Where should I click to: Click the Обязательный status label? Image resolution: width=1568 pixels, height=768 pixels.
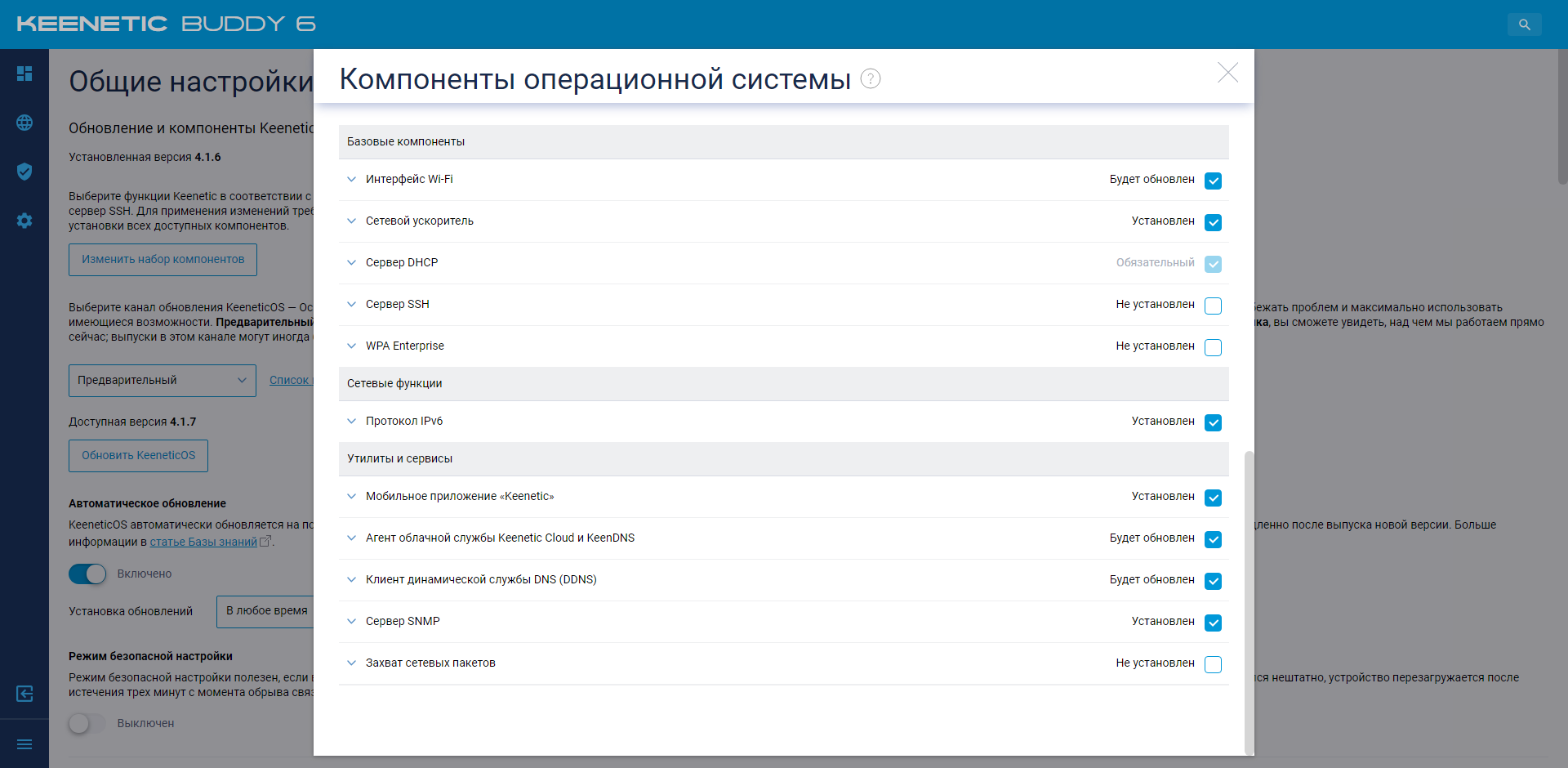point(1156,262)
